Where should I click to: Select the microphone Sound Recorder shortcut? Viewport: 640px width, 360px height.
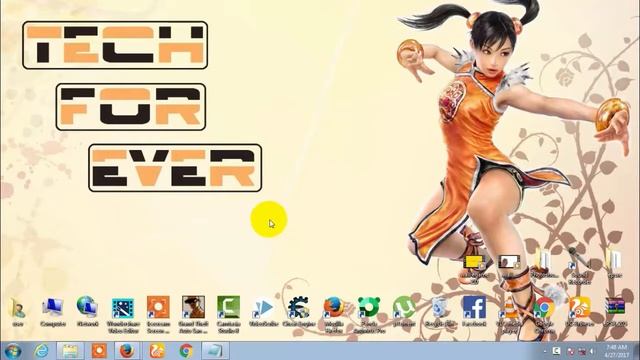[x=580, y=266]
